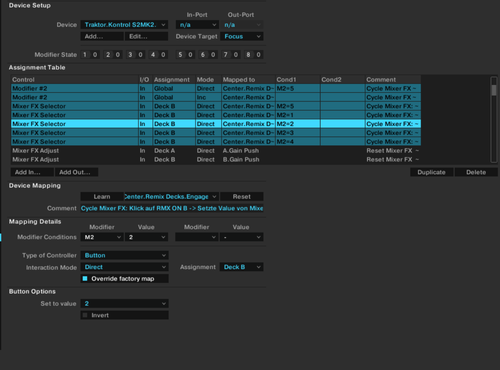Click the Comment input field
This screenshot has height=370, width=500.
click(x=172, y=208)
